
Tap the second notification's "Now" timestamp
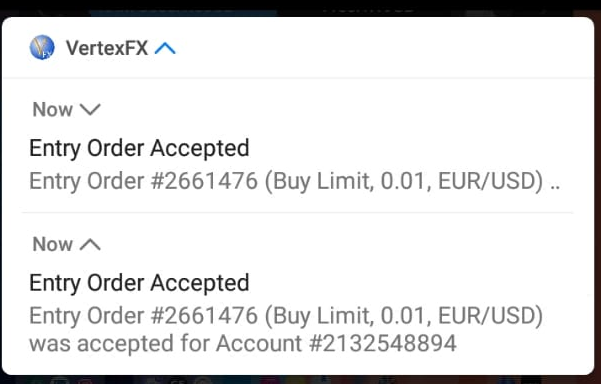(x=53, y=244)
